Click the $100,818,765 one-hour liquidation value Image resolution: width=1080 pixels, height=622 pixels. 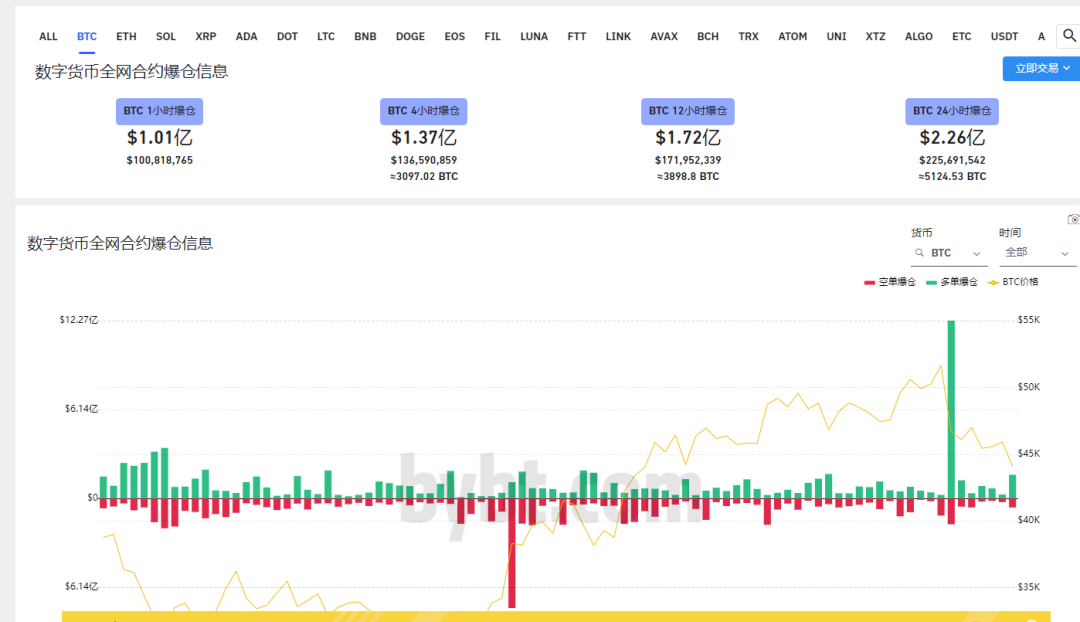coord(159,160)
